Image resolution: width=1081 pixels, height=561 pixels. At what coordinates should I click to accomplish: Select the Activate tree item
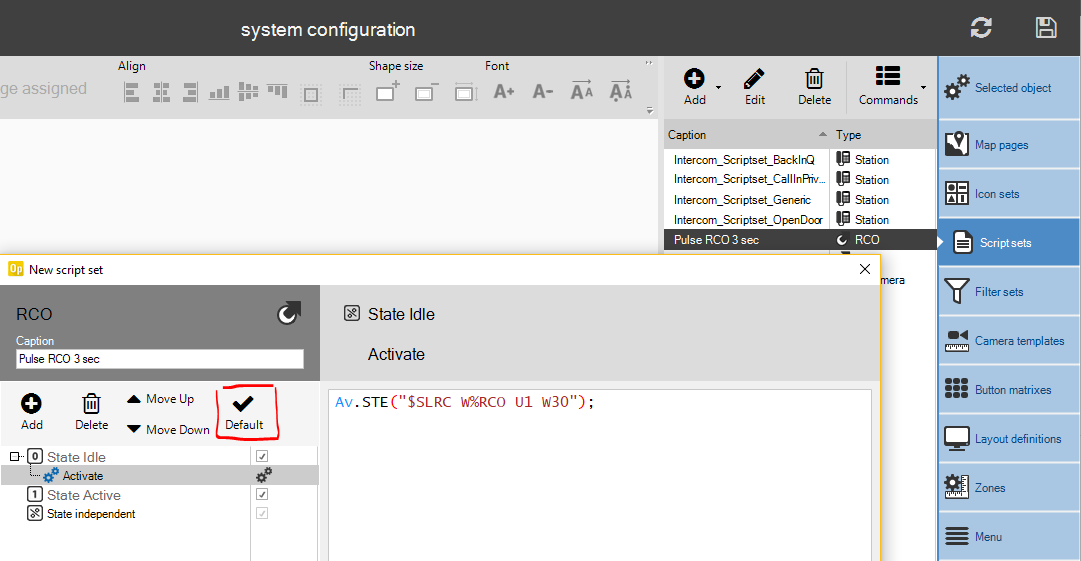[x=83, y=476]
